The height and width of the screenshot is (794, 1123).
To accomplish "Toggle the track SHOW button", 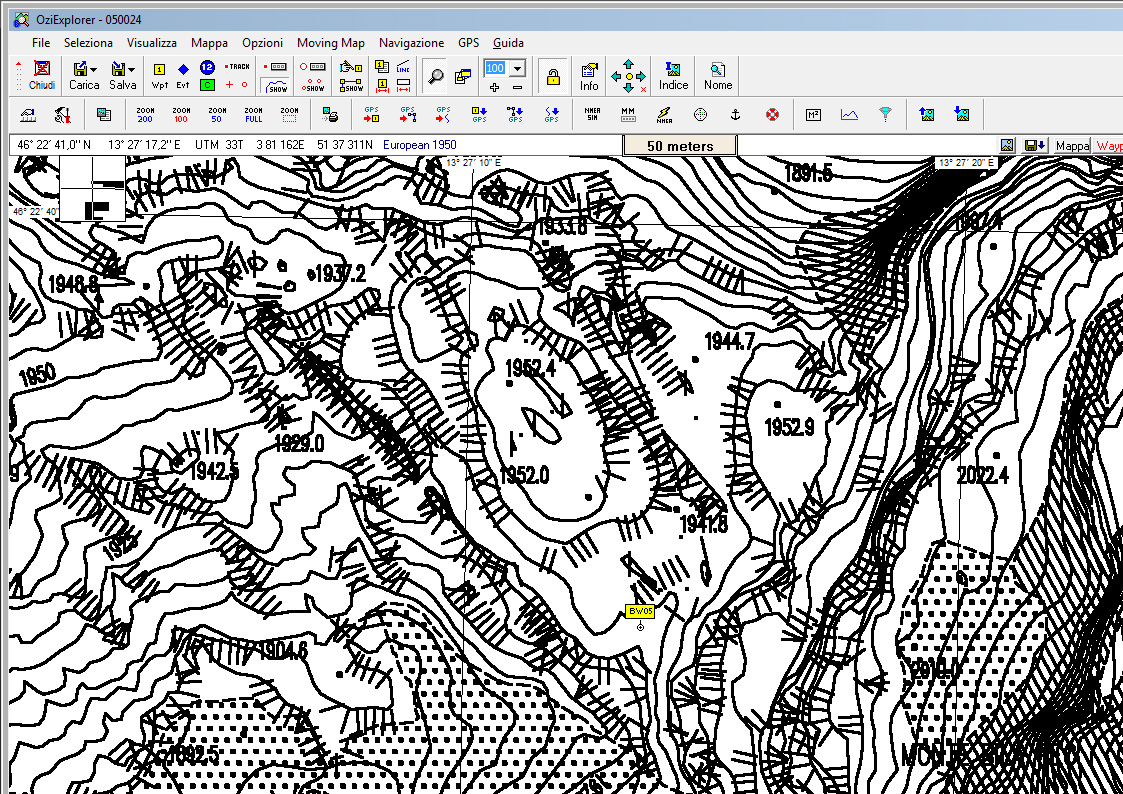I will (x=277, y=86).
